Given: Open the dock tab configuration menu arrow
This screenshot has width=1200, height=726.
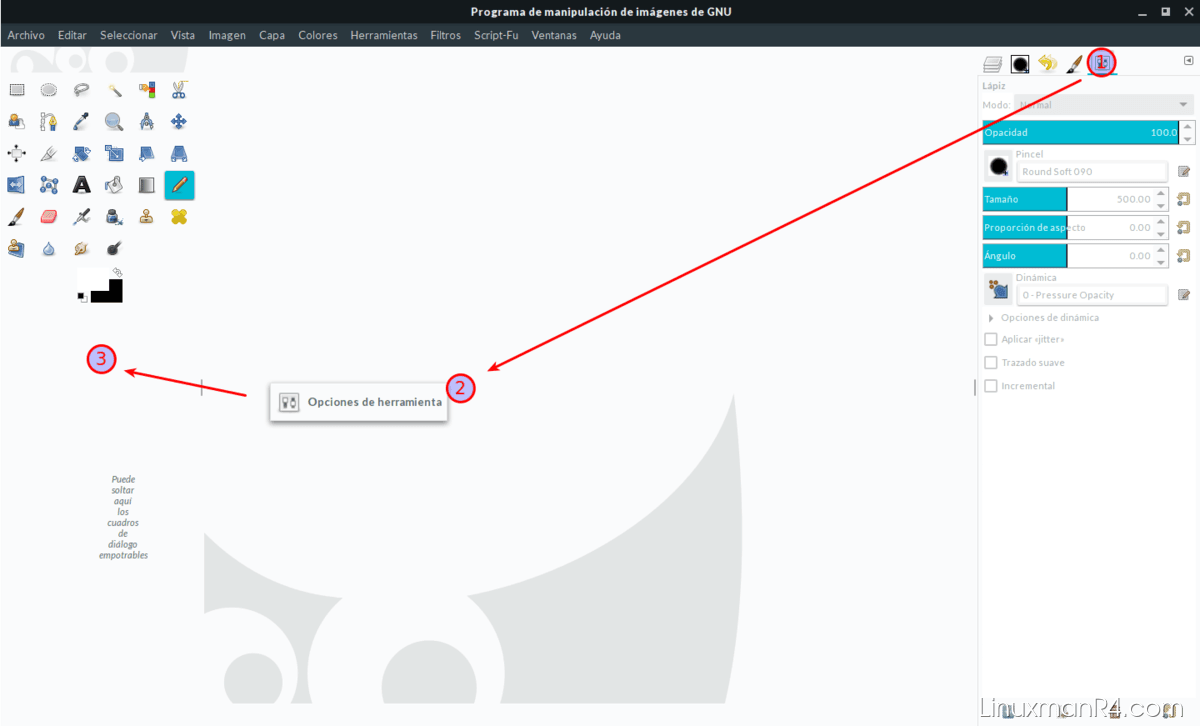Looking at the screenshot, I should [1187, 60].
